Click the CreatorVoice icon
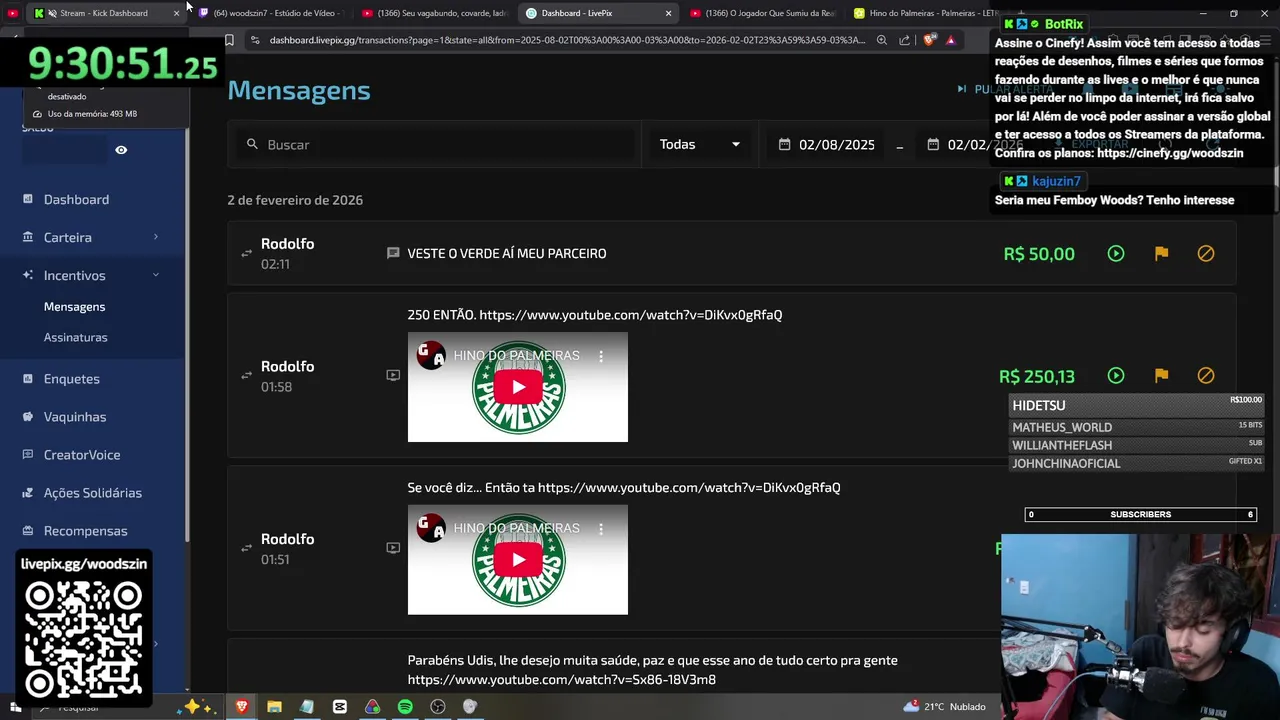Image resolution: width=1280 pixels, height=720 pixels. (28, 454)
